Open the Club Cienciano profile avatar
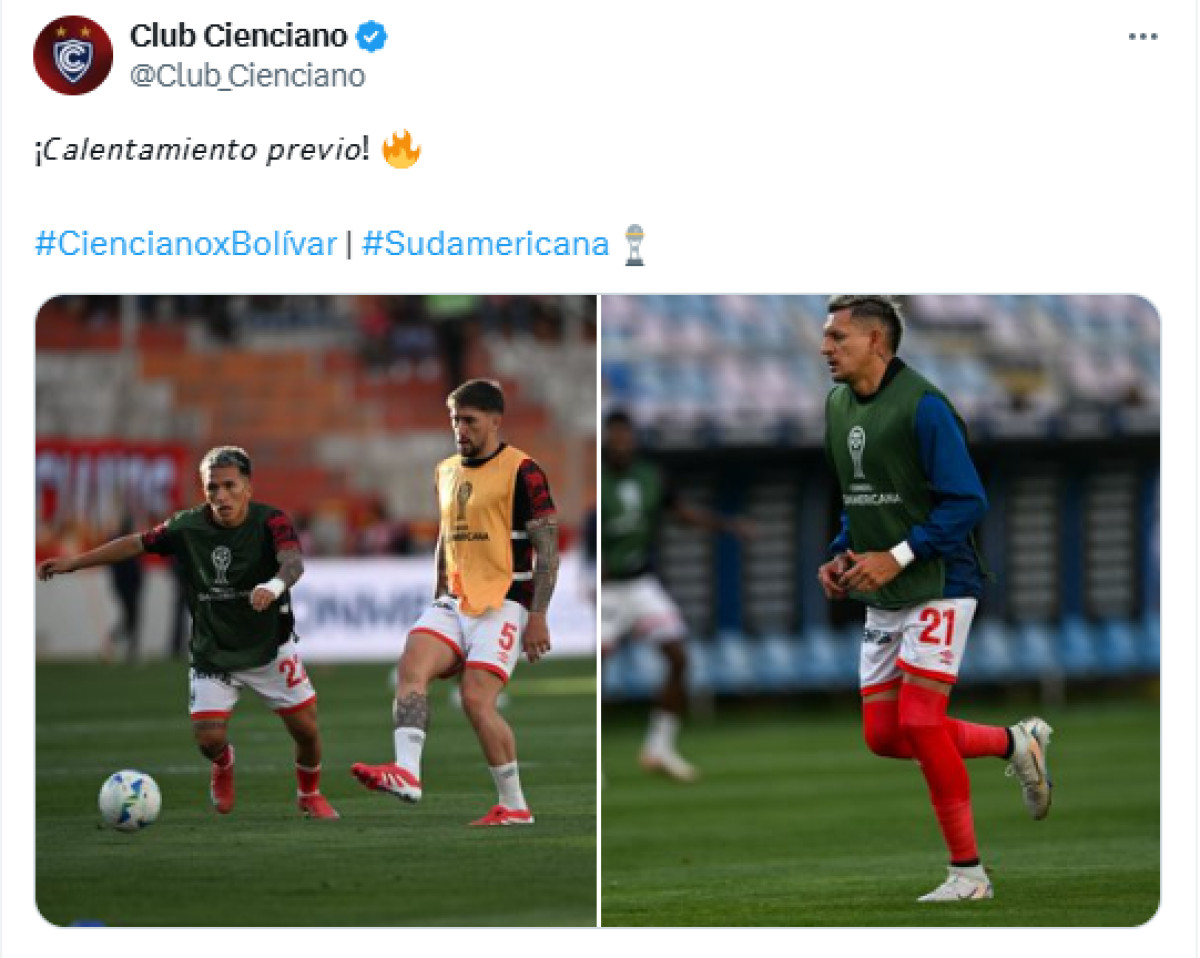 click(x=73, y=55)
